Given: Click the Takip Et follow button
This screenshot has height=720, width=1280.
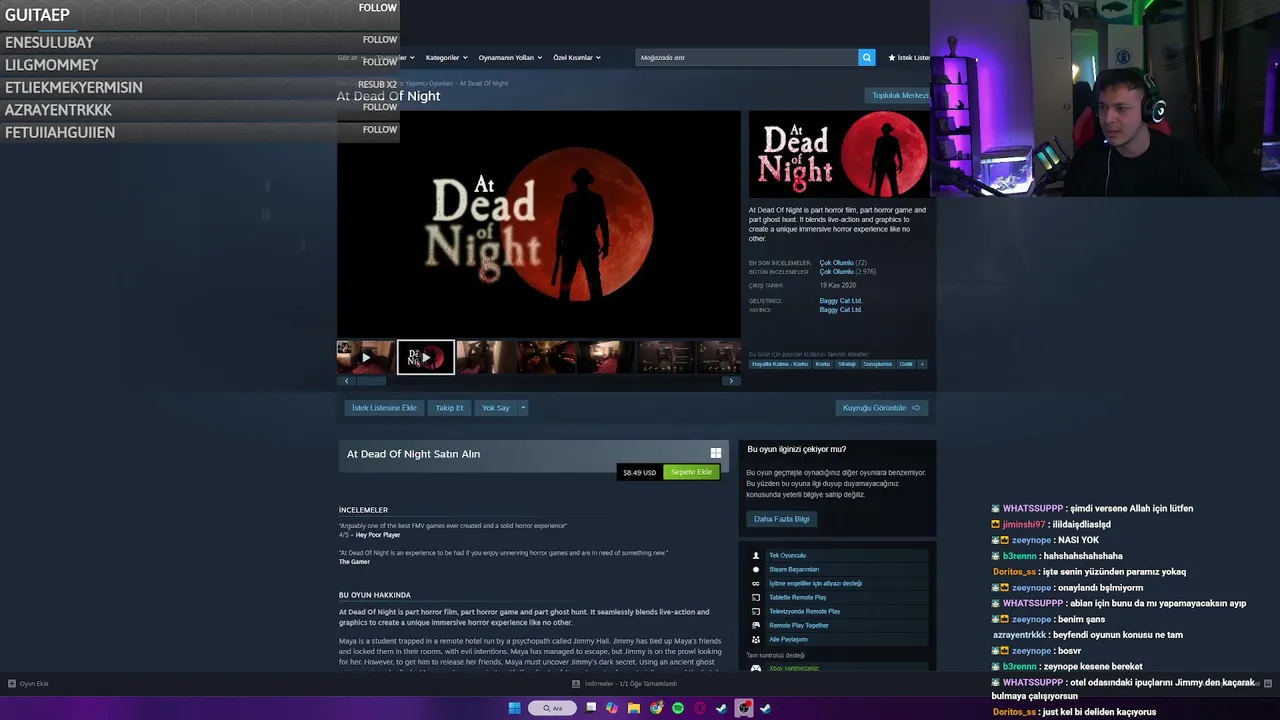Looking at the screenshot, I should (x=449, y=408).
